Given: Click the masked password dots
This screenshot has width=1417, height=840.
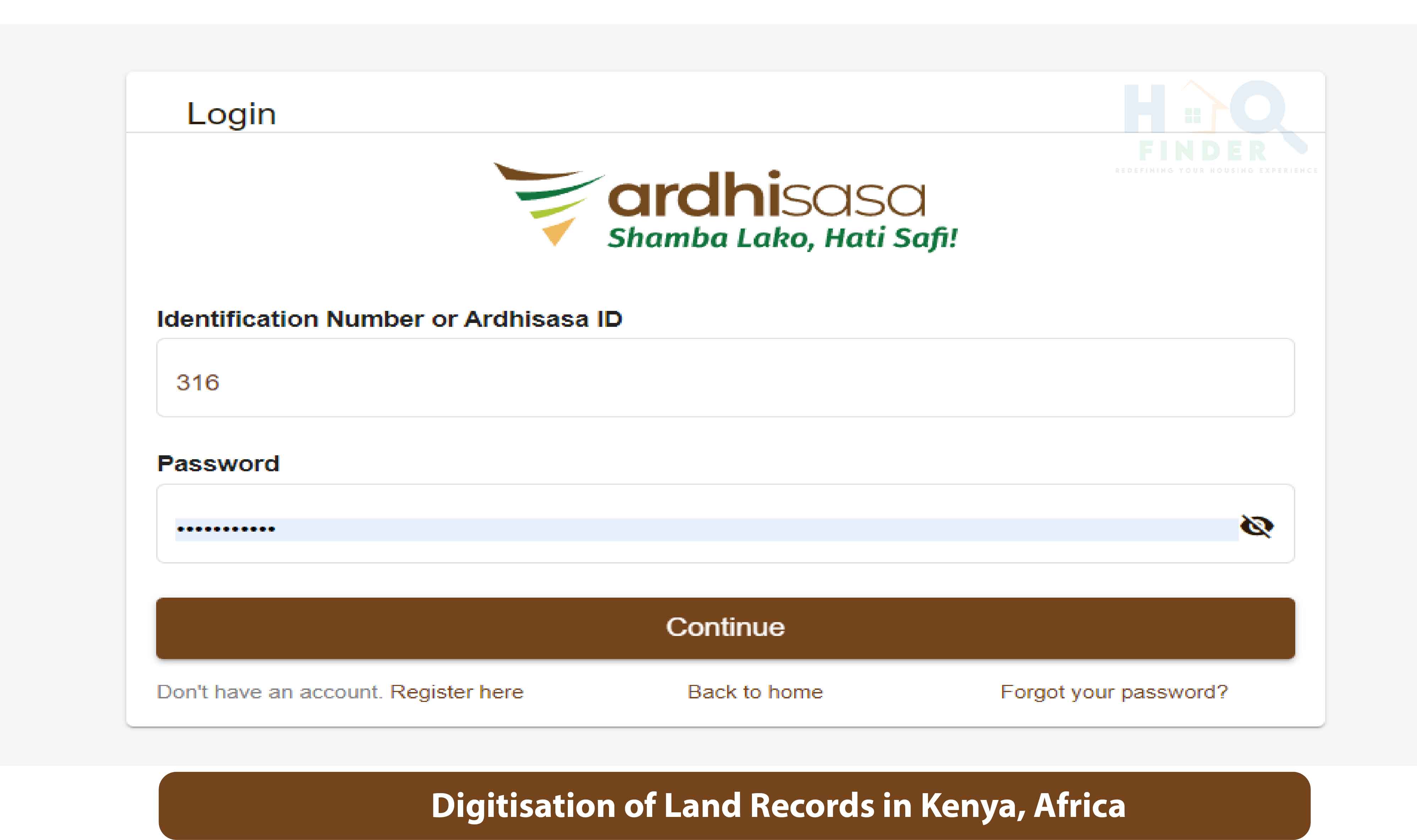Looking at the screenshot, I should [226, 529].
